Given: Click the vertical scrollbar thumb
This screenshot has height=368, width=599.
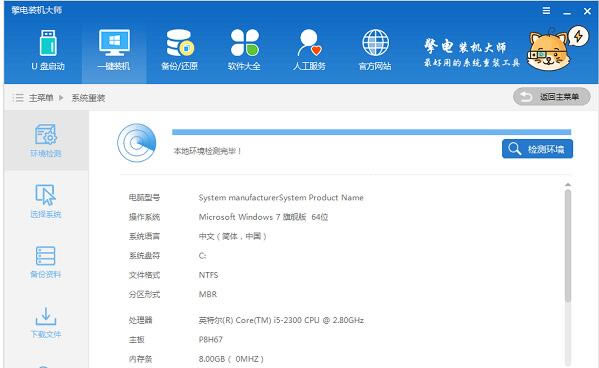Looking at the screenshot, I should pos(568,246).
